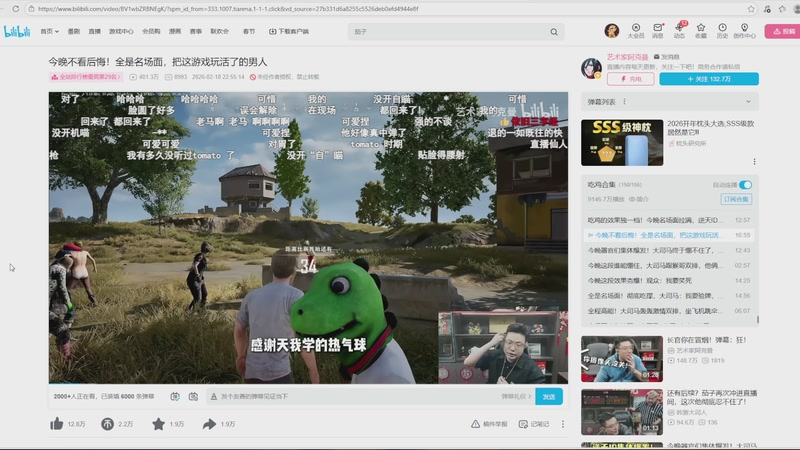This screenshot has width=800, height=450.
Task: Open 游戏中心 in the top navigation
Action: [x=121, y=32]
